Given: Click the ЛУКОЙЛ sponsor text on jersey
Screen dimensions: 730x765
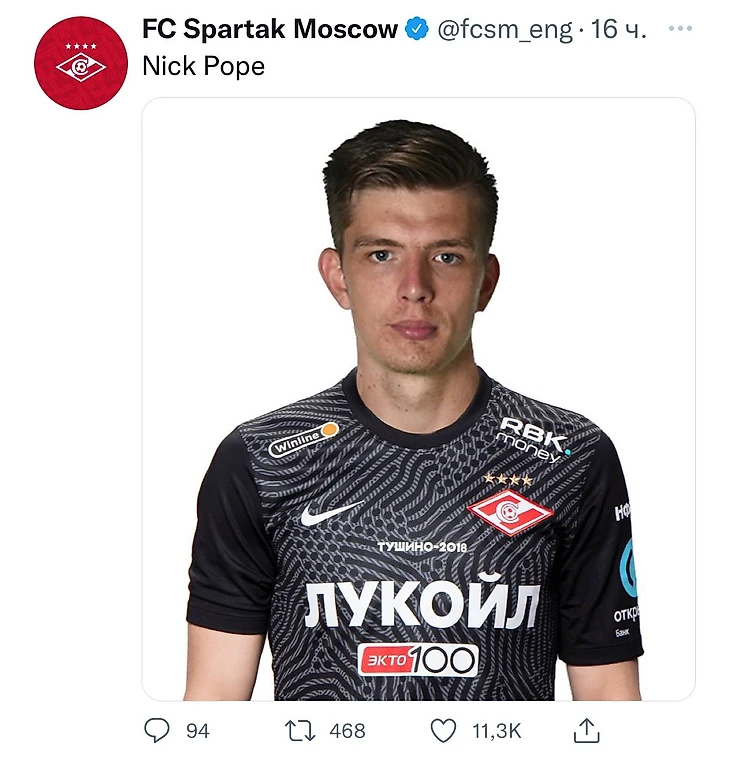Looking at the screenshot, I should (422, 605).
